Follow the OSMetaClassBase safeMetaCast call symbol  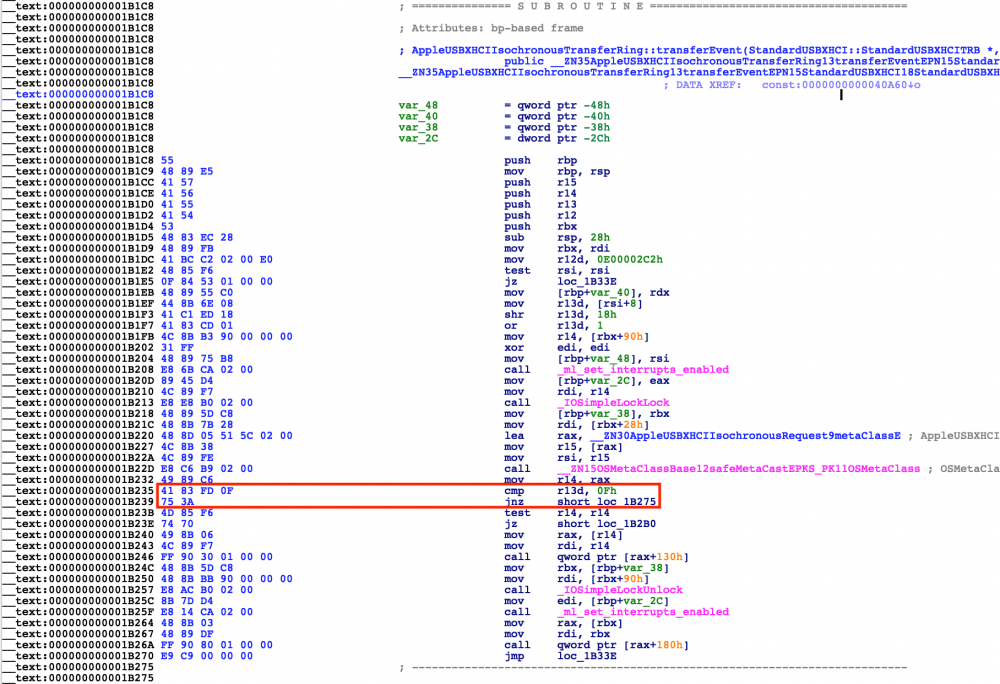tap(739, 469)
